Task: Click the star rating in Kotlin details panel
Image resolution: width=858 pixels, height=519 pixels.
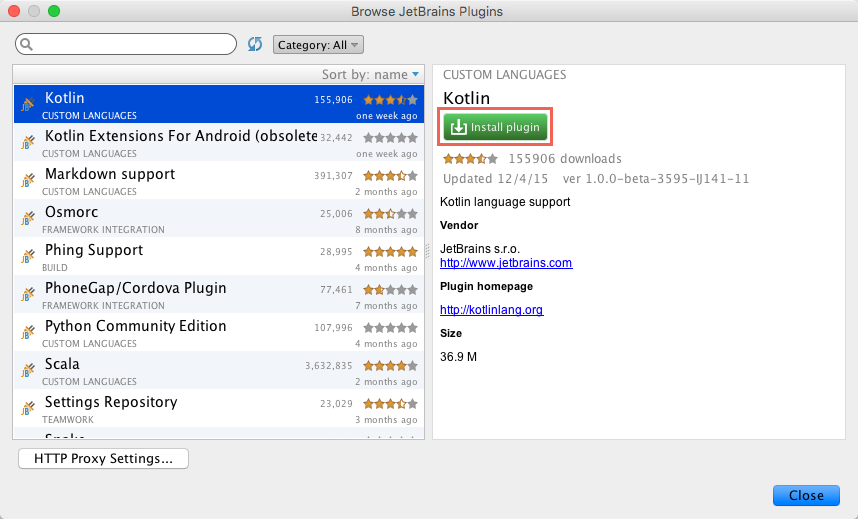Action: tap(470, 159)
